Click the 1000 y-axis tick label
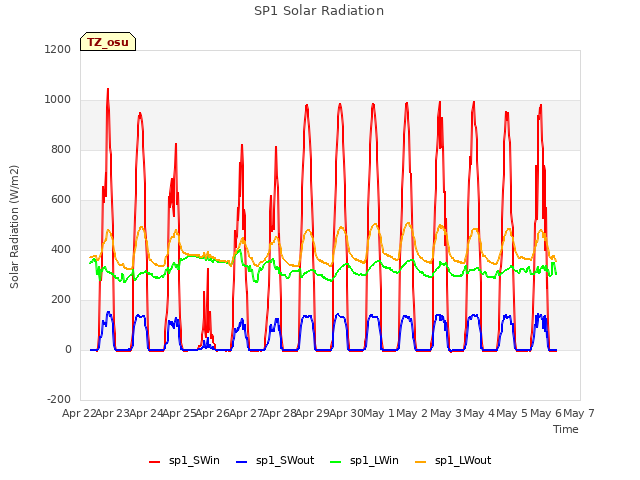 58,100
